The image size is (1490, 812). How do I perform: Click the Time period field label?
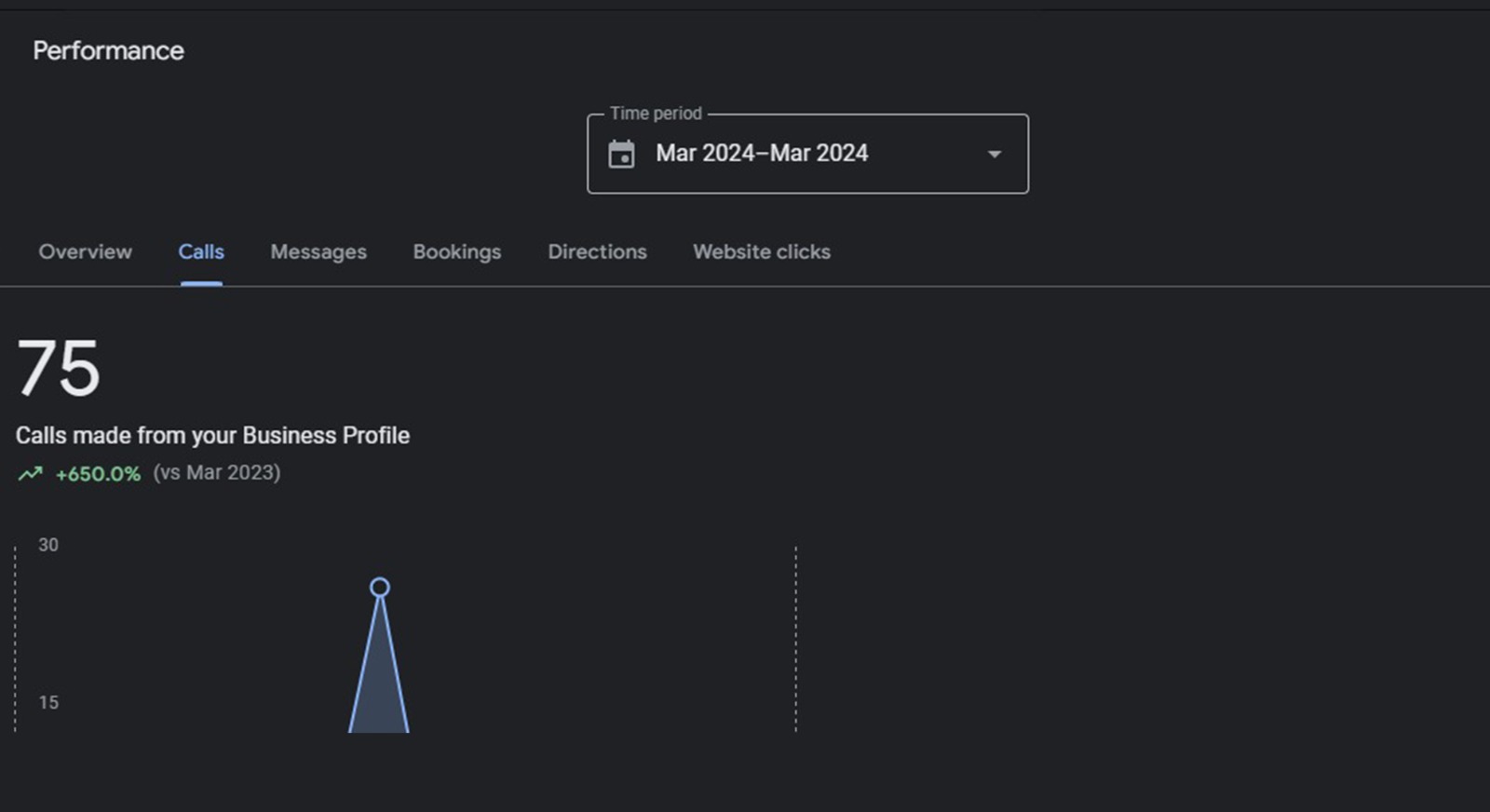coord(656,114)
